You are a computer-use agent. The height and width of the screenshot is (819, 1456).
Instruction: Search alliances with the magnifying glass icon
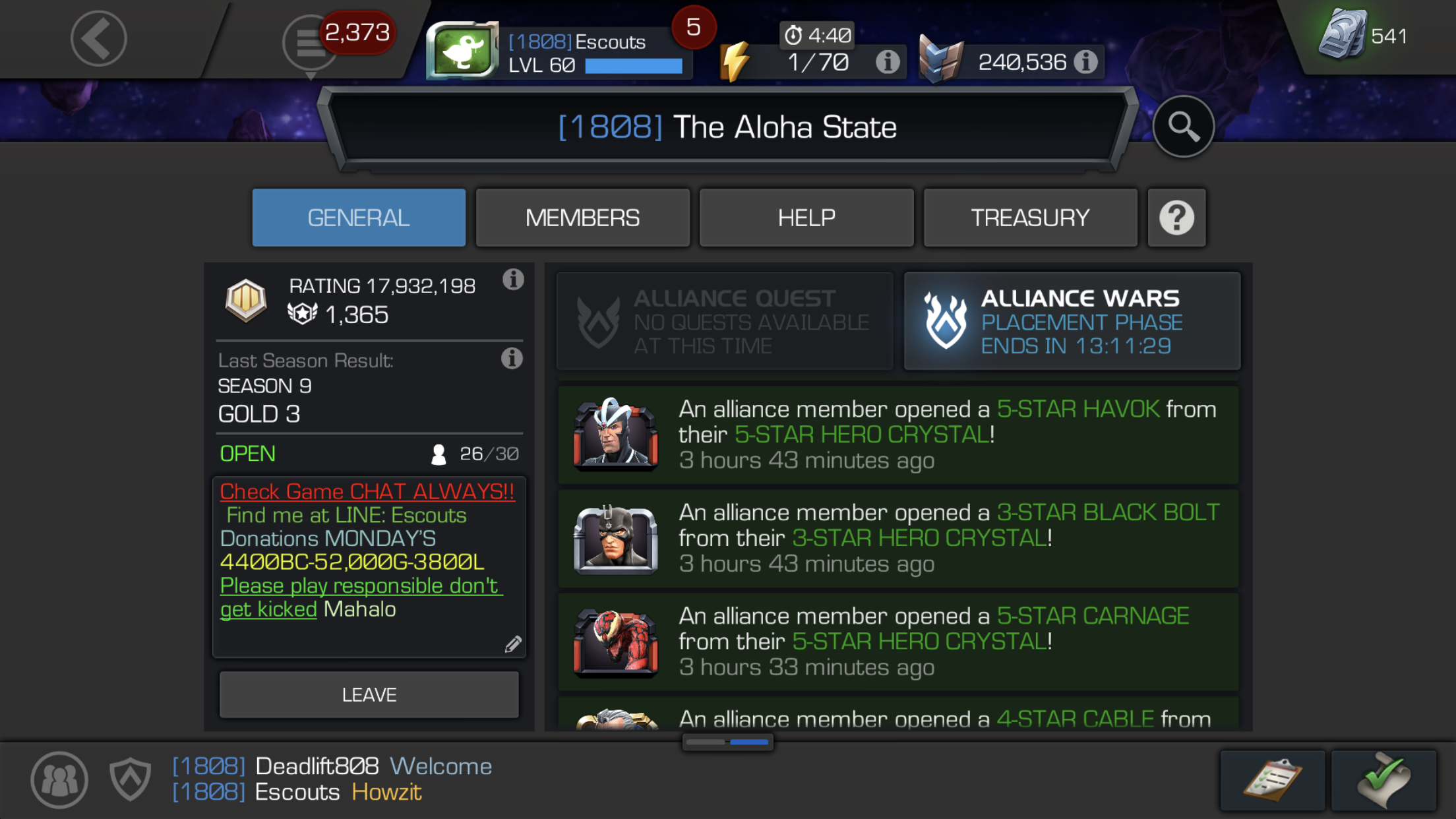(1183, 127)
